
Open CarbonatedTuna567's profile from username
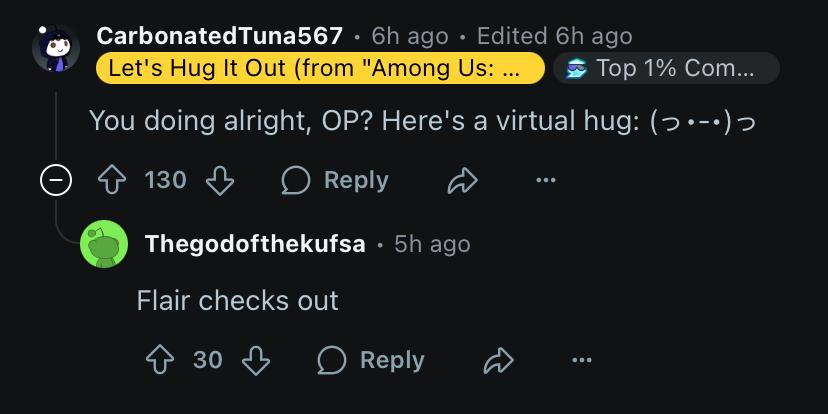click(x=220, y=36)
